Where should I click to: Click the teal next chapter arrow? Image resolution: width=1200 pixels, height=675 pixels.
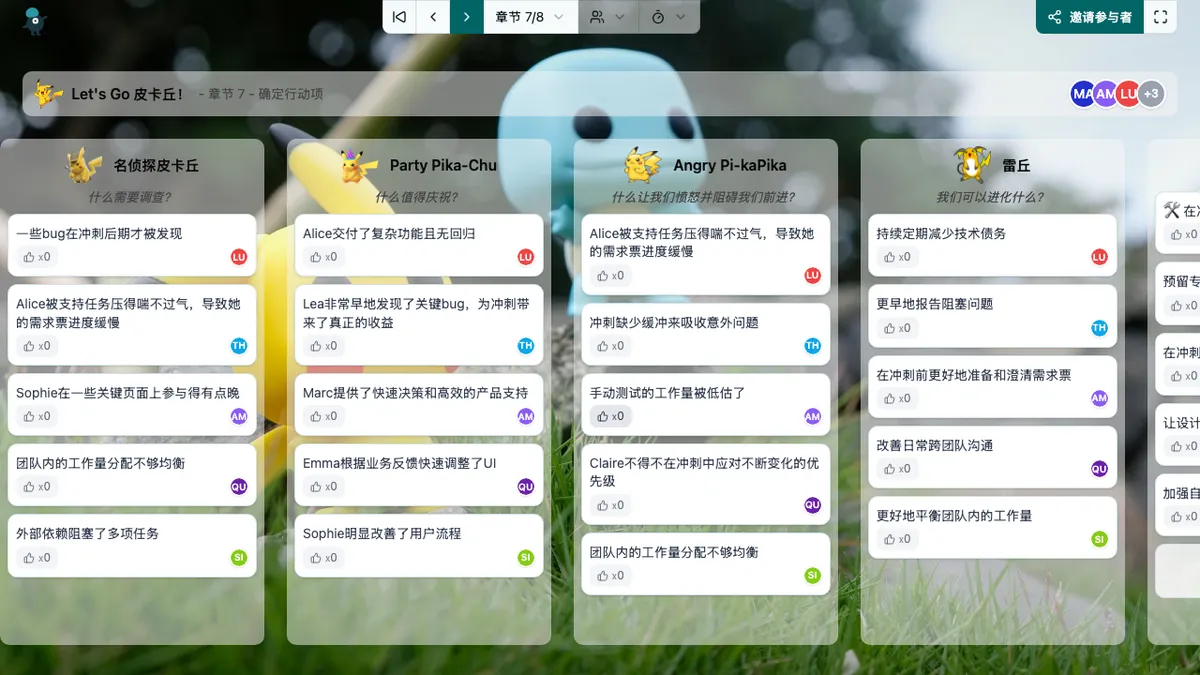click(466, 17)
